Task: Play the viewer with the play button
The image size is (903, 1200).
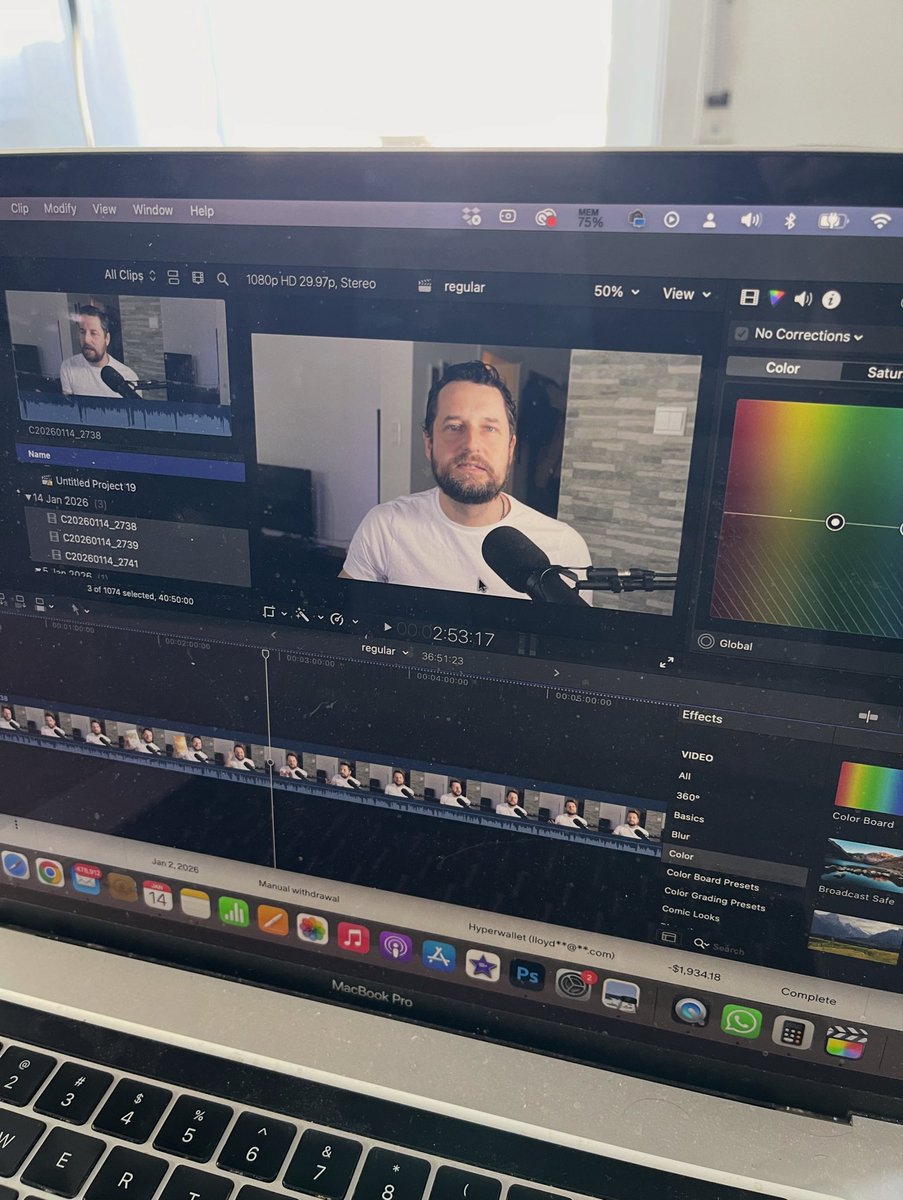Action: click(x=388, y=627)
